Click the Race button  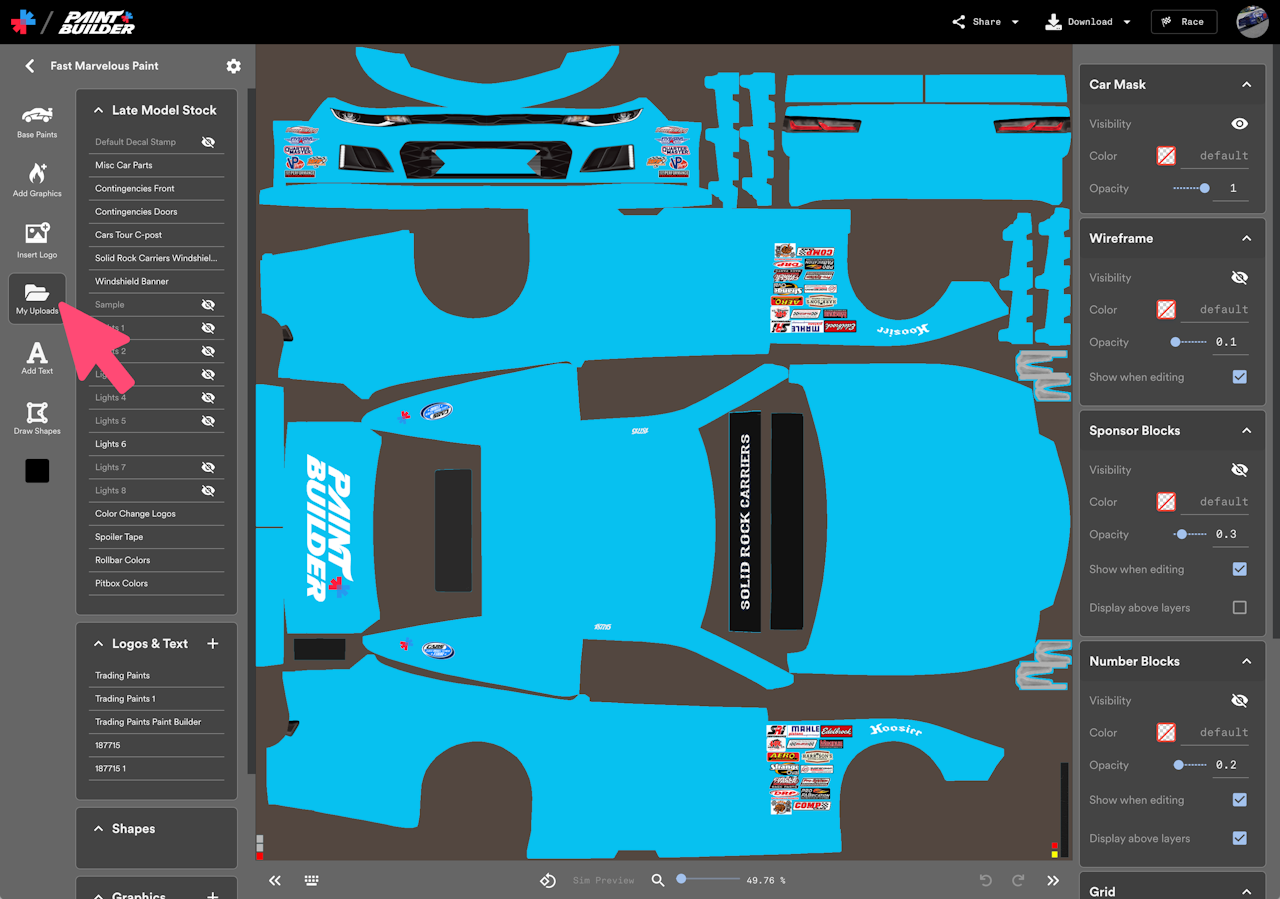(x=1184, y=22)
